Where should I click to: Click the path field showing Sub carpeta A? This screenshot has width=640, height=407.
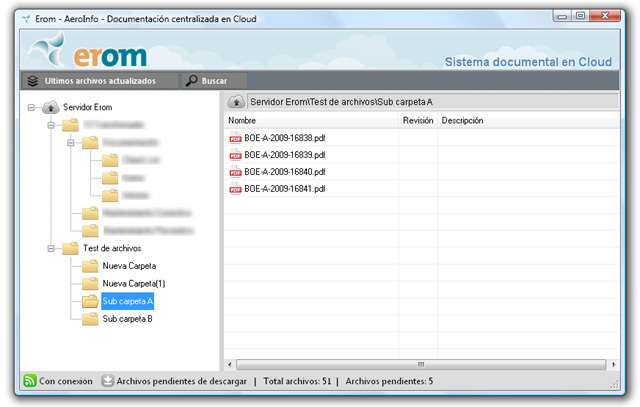[433, 102]
